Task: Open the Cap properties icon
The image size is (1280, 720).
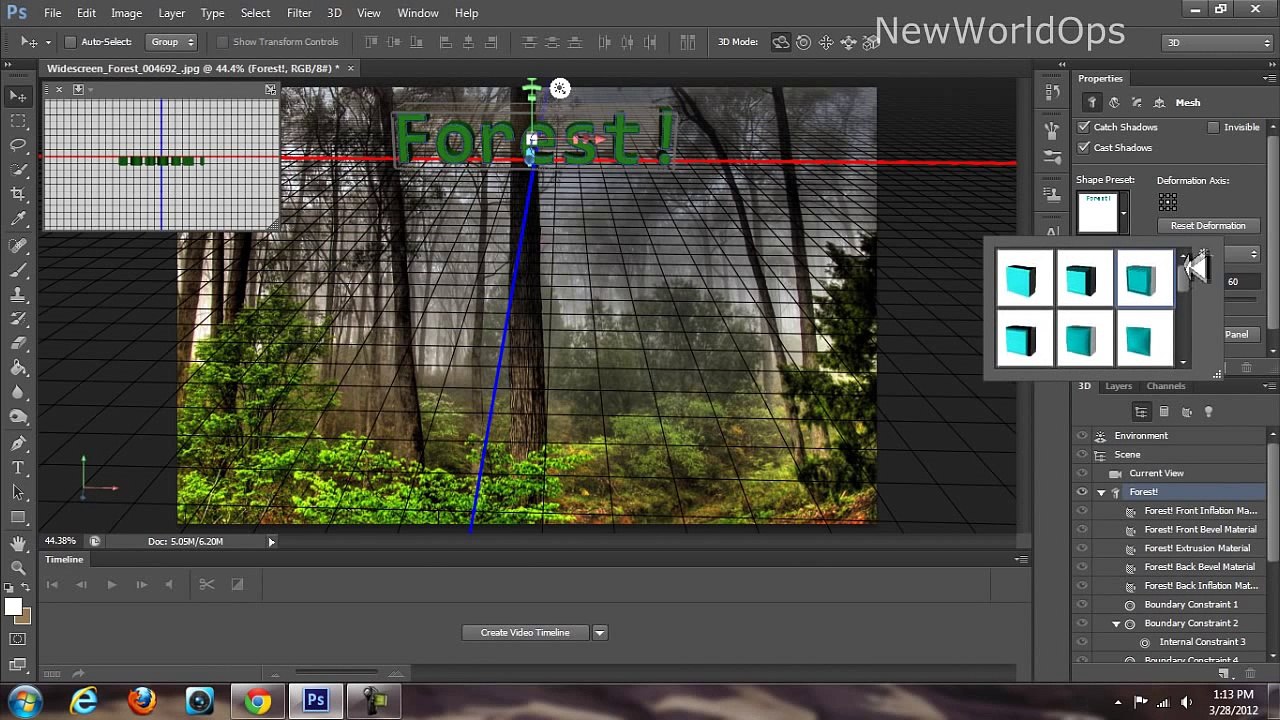Action: tap(1137, 102)
